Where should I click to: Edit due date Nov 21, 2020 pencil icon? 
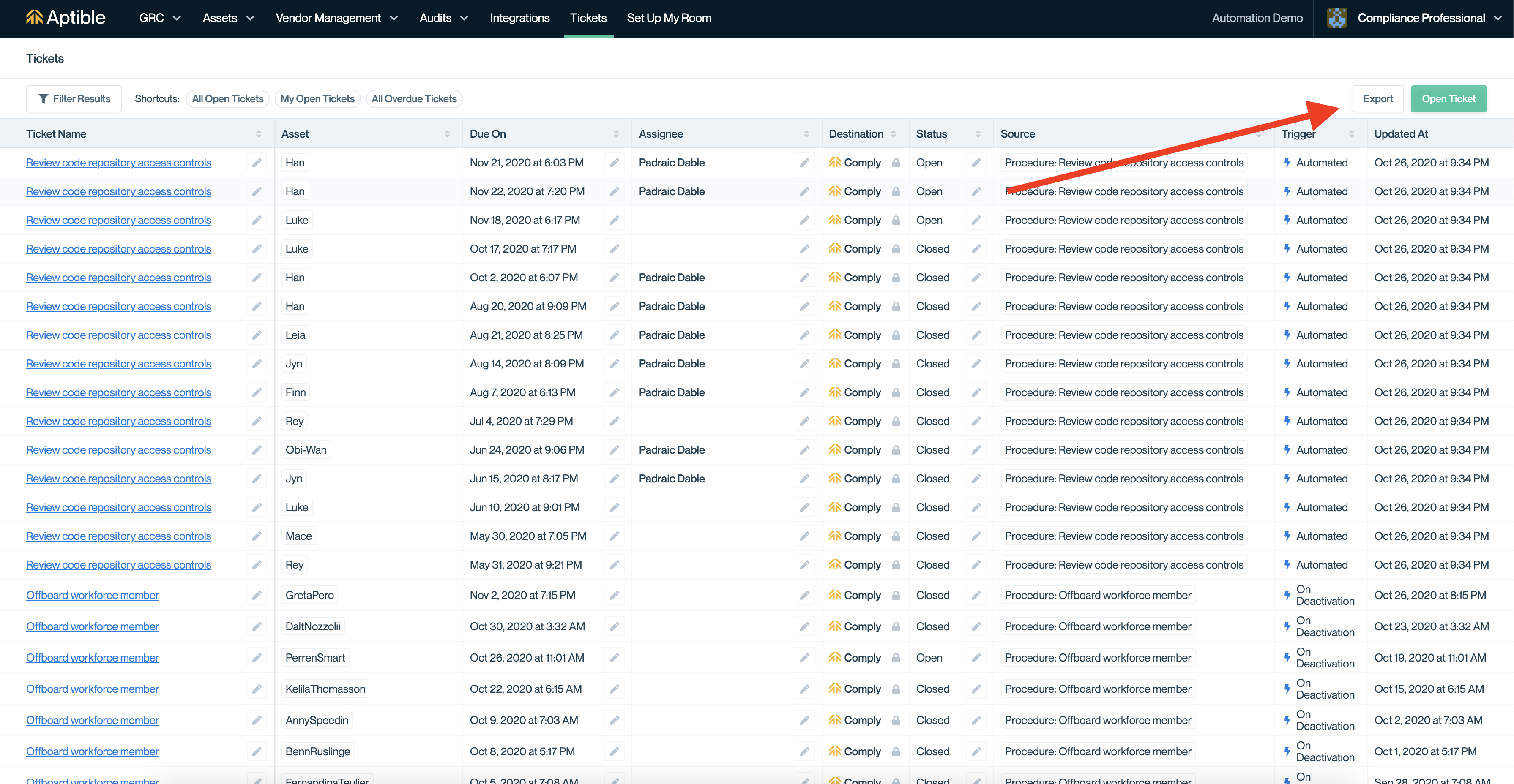[614, 163]
